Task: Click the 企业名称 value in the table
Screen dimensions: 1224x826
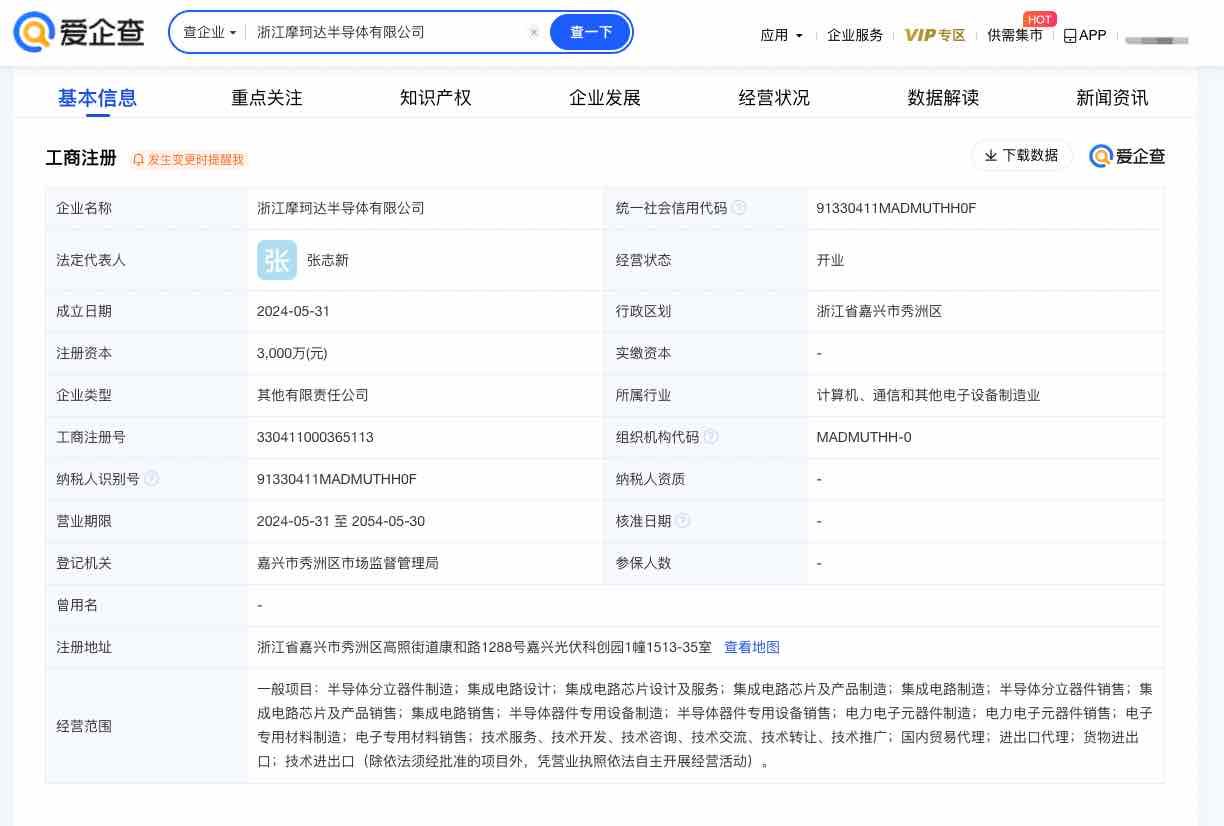Action: (x=341, y=208)
